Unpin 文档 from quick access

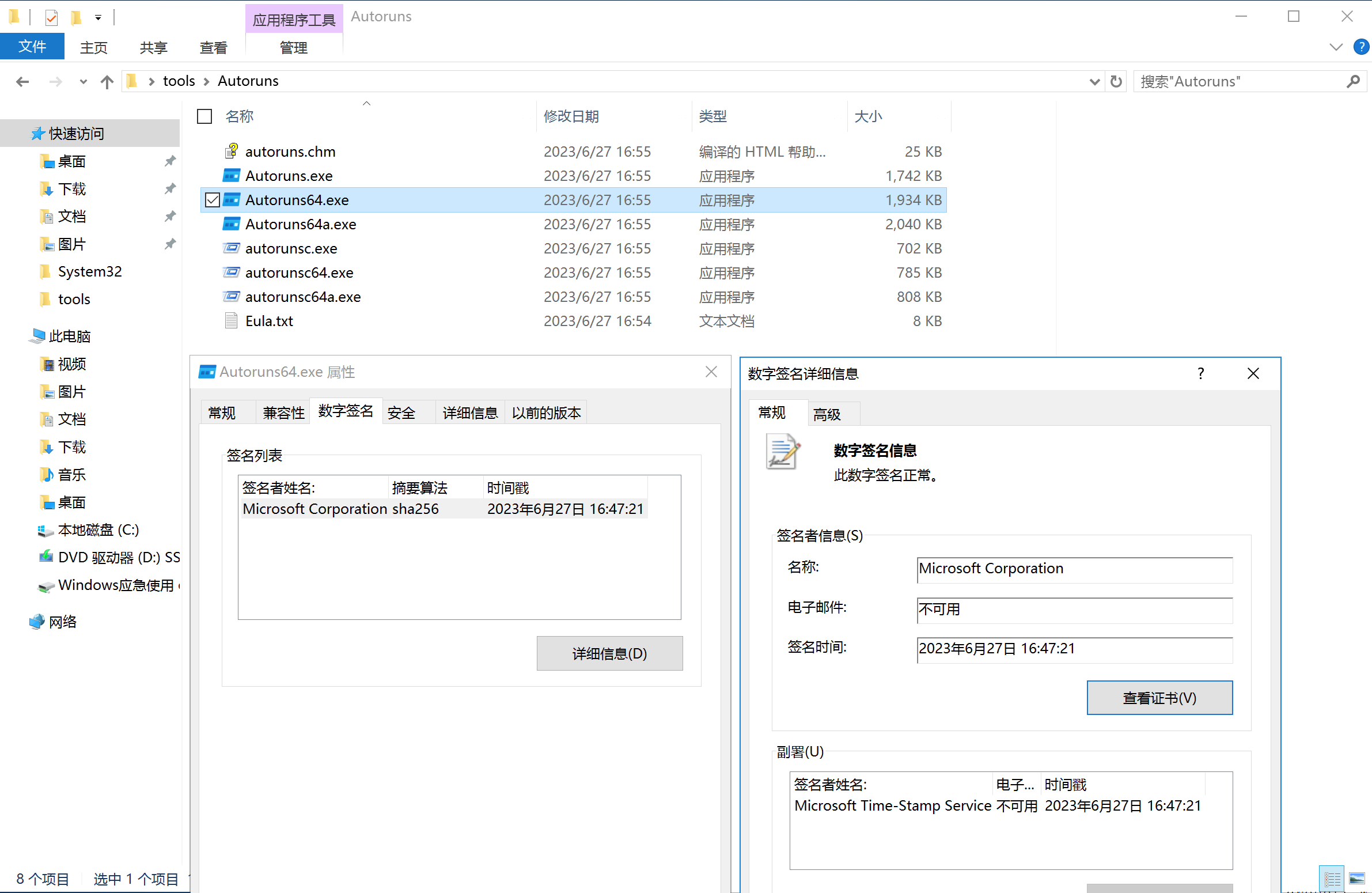click(169, 216)
